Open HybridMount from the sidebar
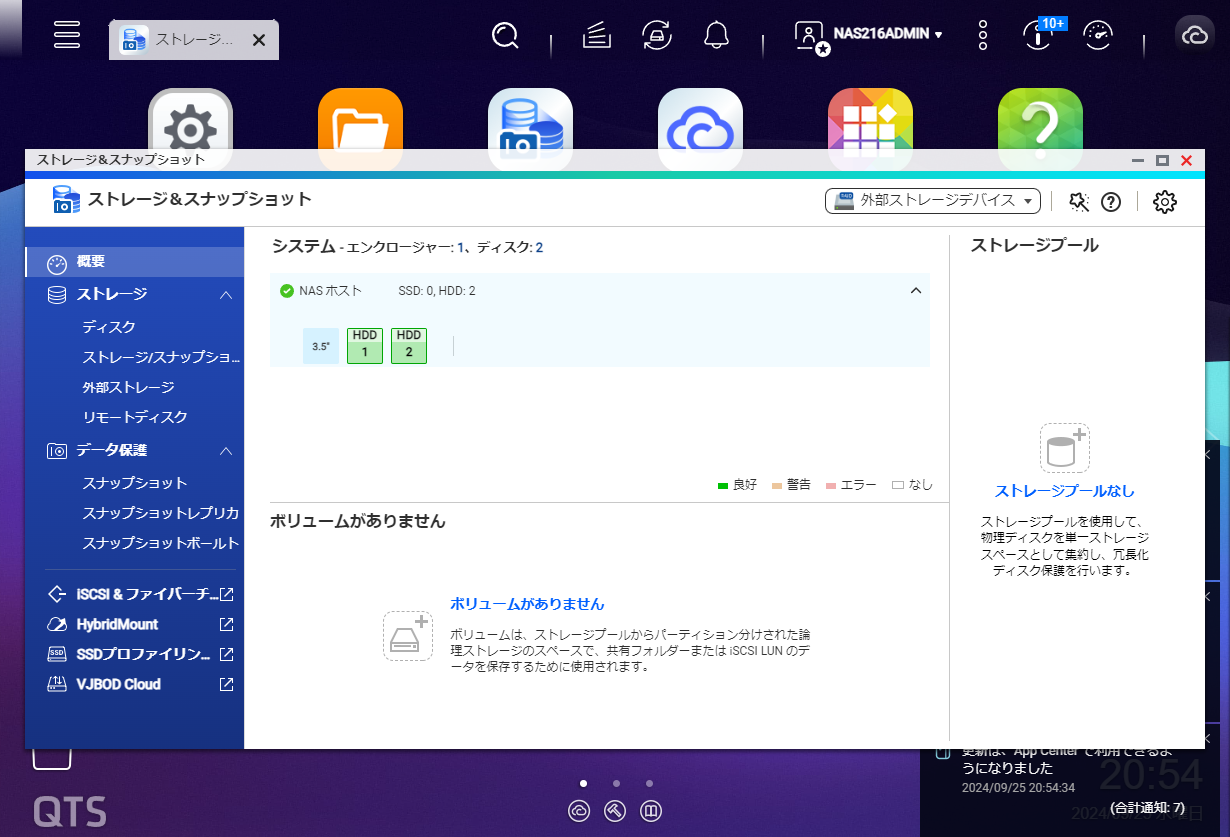The height and width of the screenshot is (837, 1230). click(117, 624)
